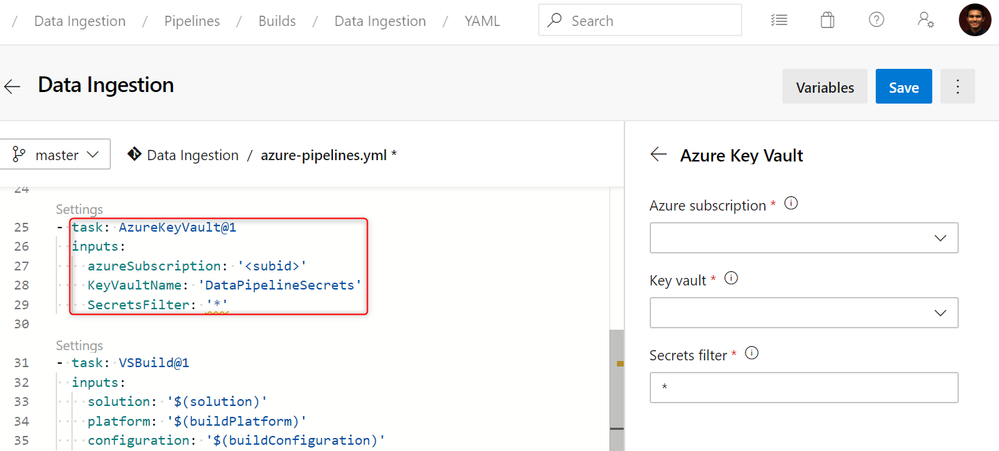Select the Pipelines breadcrumb item
The image size is (999, 451).
(x=192, y=20)
